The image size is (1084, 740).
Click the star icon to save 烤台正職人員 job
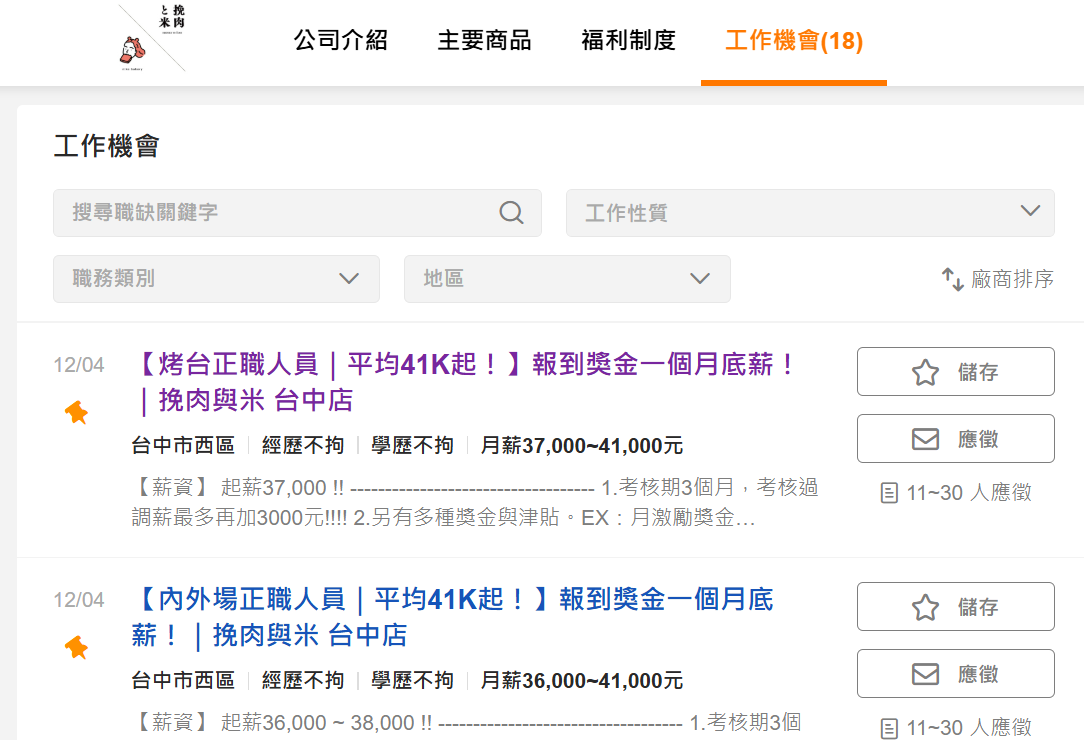point(925,372)
